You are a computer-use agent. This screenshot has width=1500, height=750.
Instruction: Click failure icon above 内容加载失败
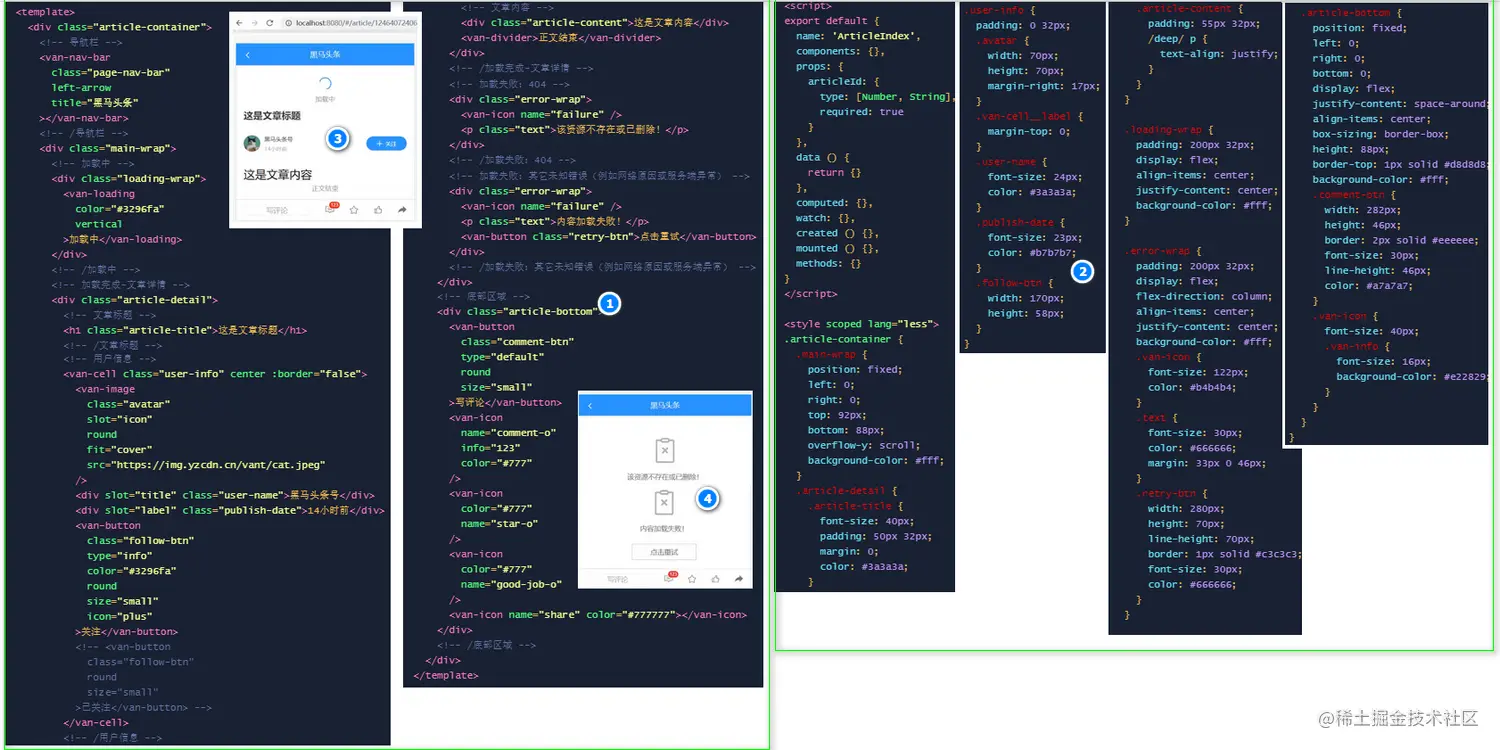coord(664,502)
